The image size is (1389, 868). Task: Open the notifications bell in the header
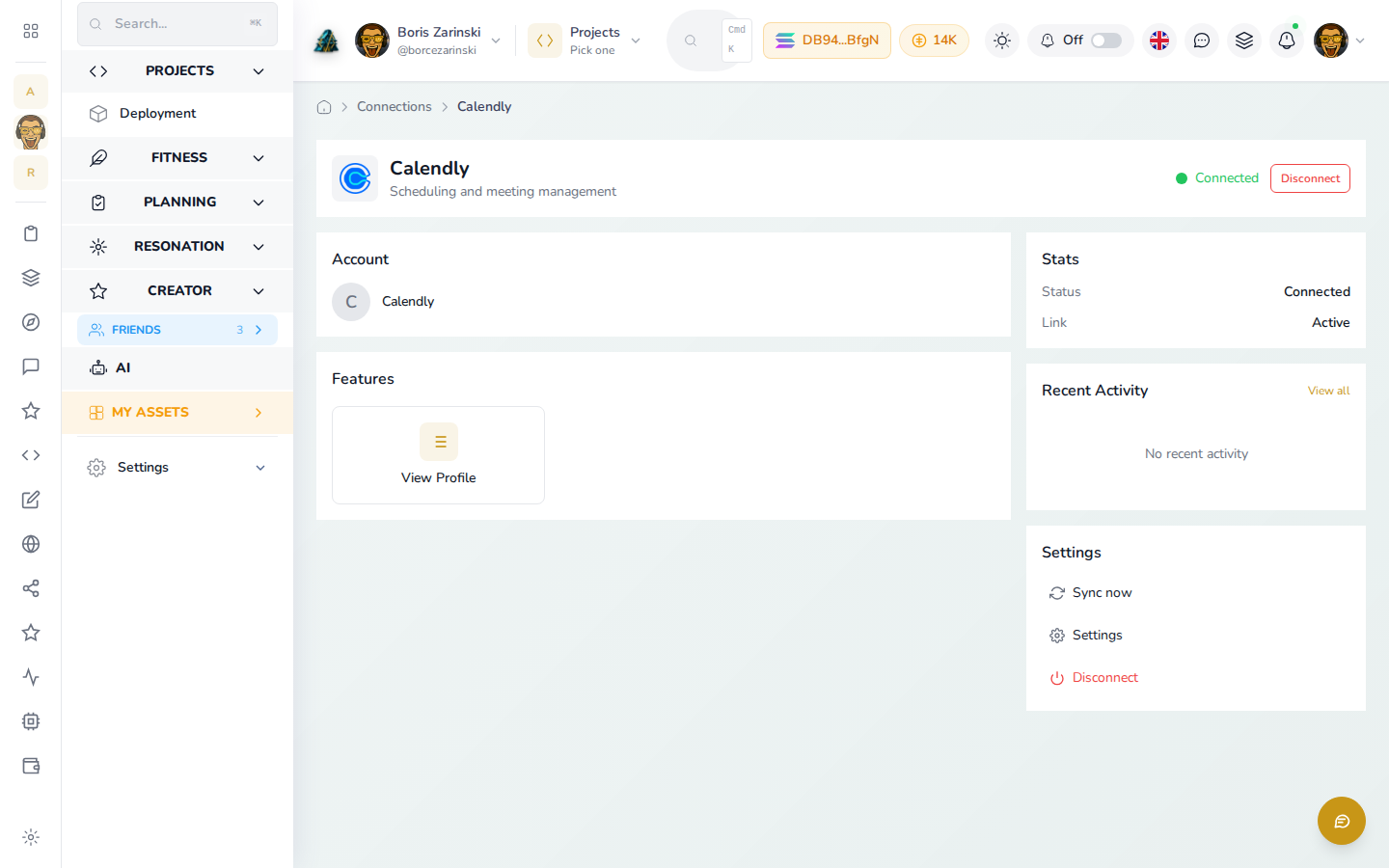(1287, 41)
